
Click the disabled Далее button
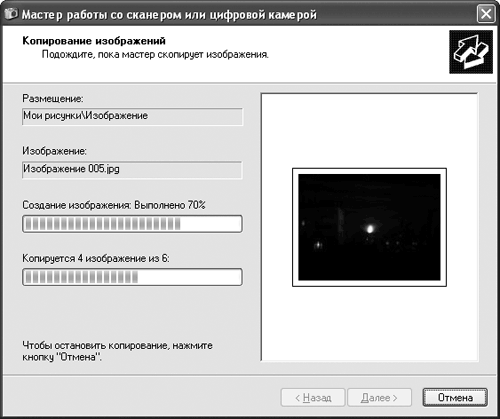click(379, 397)
